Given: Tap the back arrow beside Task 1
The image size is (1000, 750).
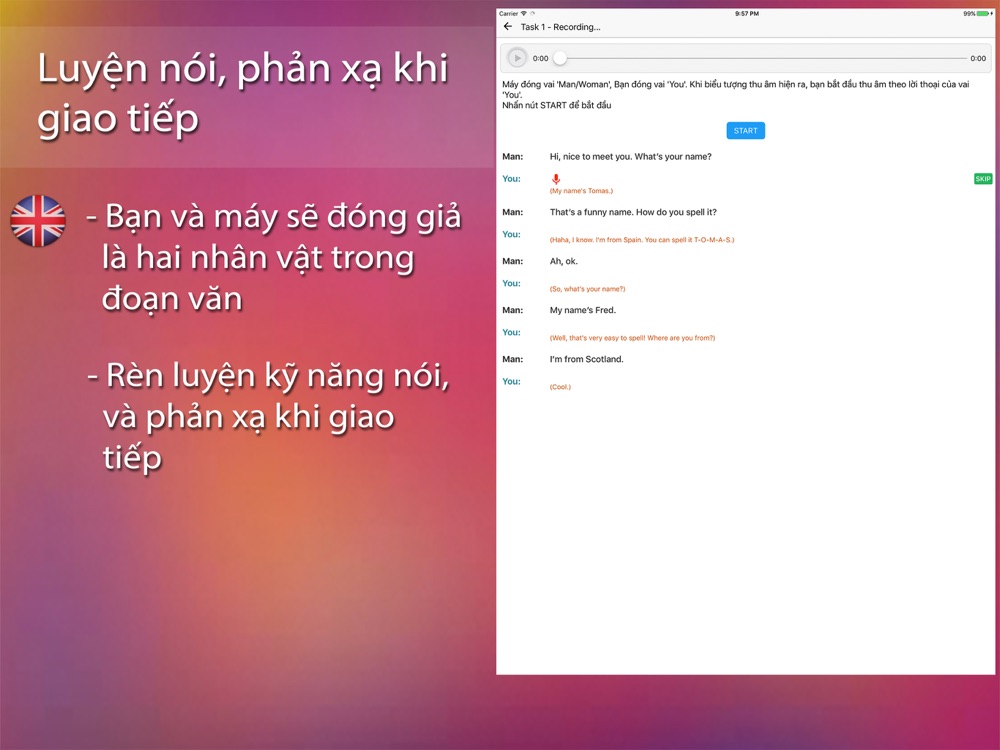Looking at the screenshot, I should (508, 26).
